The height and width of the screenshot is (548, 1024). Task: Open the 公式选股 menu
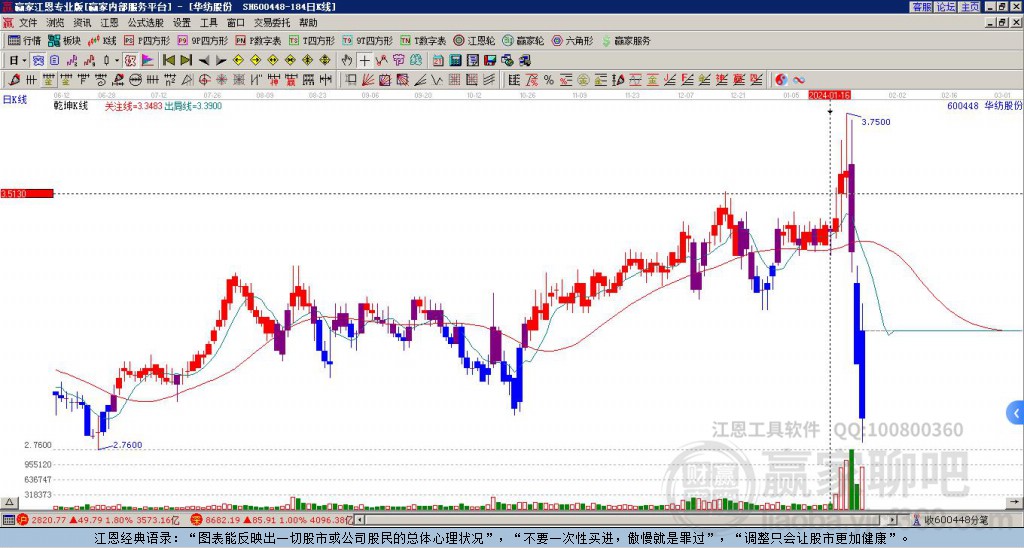[146, 23]
